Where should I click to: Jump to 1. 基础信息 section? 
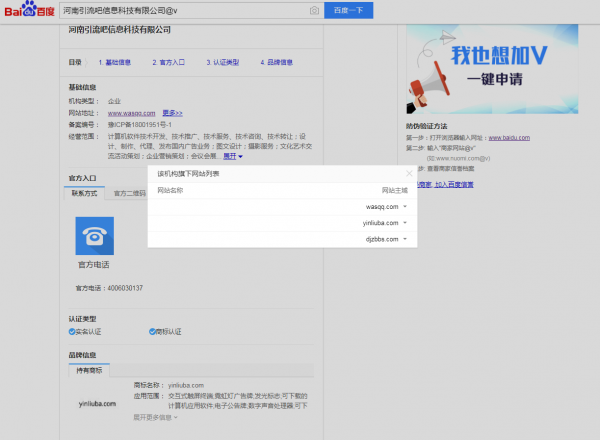(114, 62)
